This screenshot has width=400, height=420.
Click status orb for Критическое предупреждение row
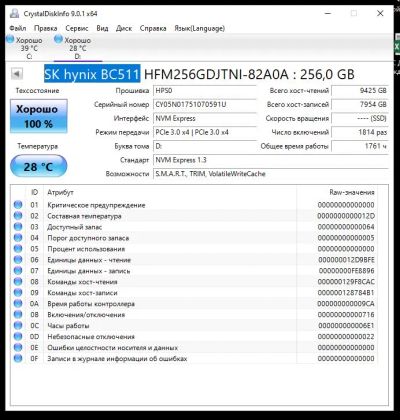(18, 205)
